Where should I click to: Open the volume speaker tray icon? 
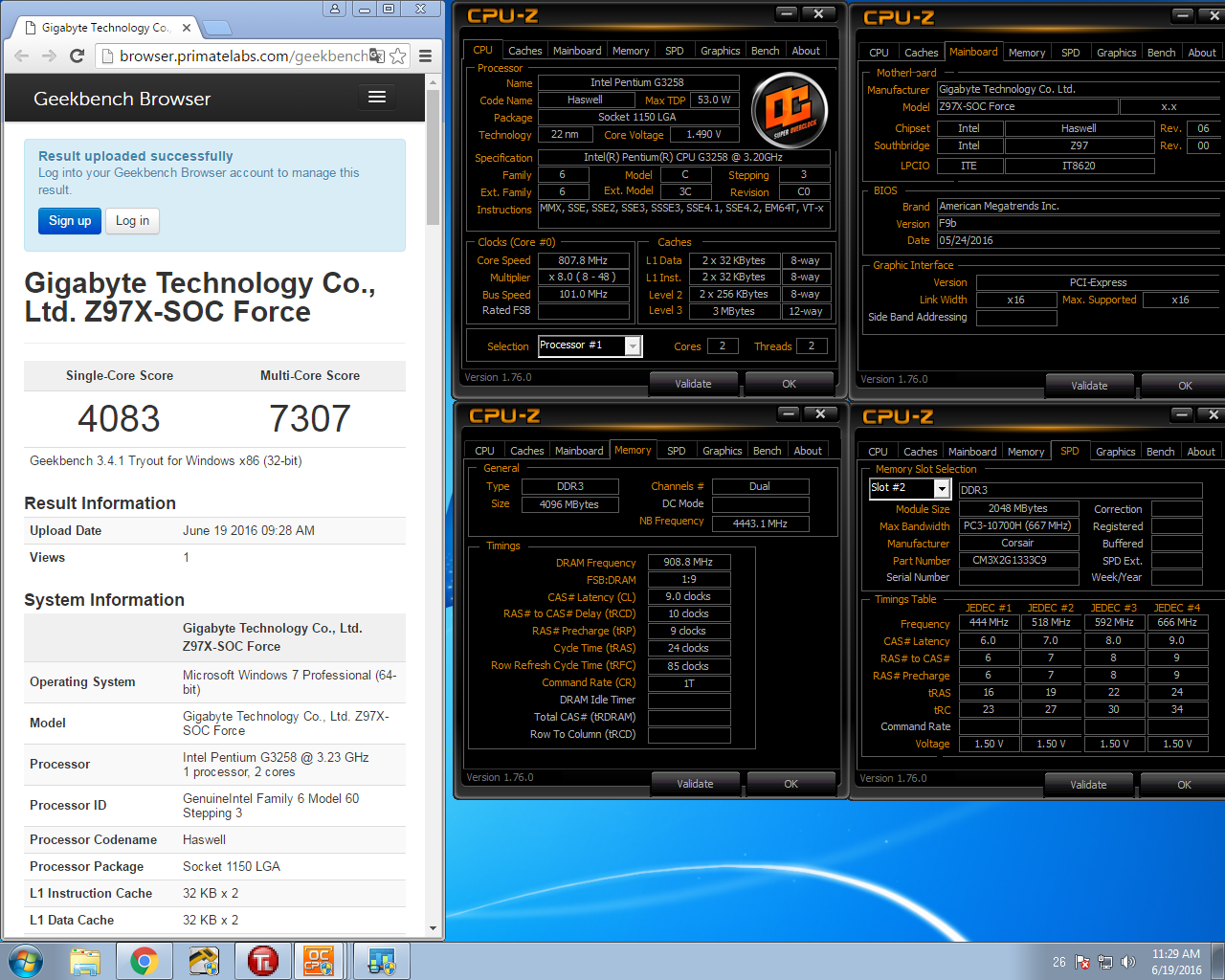pos(1128,962)
